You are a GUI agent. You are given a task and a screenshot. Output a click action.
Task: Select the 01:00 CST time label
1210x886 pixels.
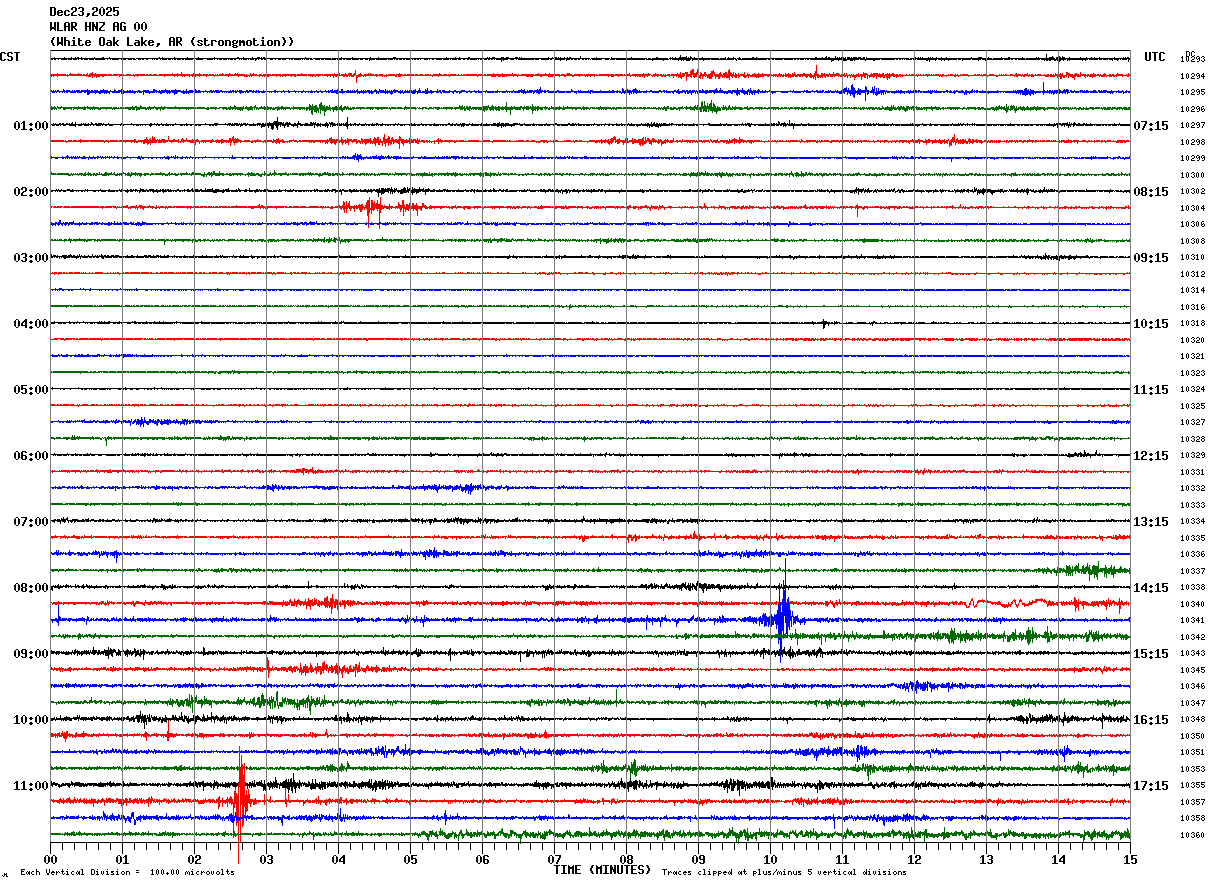[x=30, y=126]
